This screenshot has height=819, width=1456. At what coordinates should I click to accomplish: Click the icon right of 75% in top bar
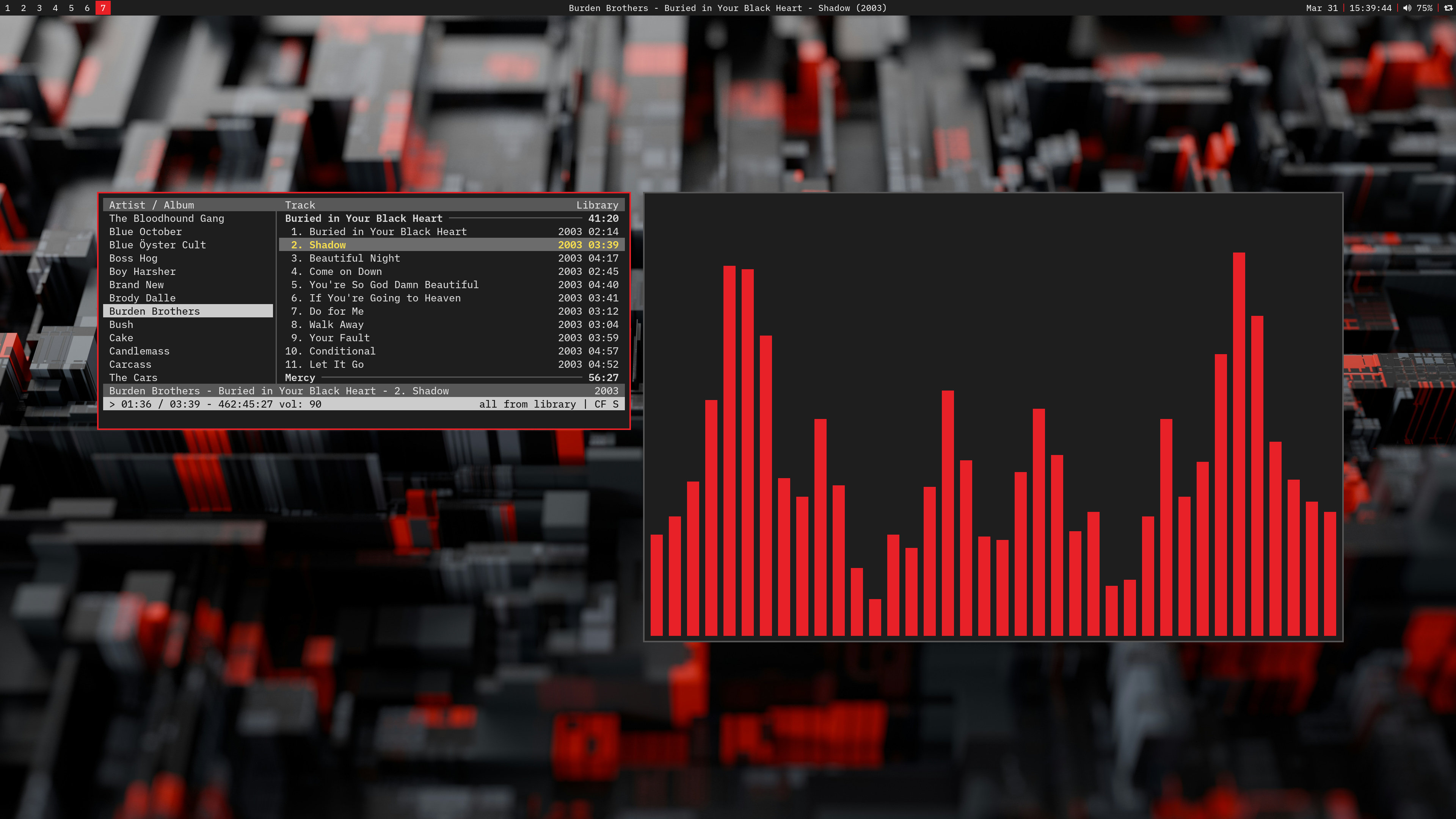[x=1448, y=8]
